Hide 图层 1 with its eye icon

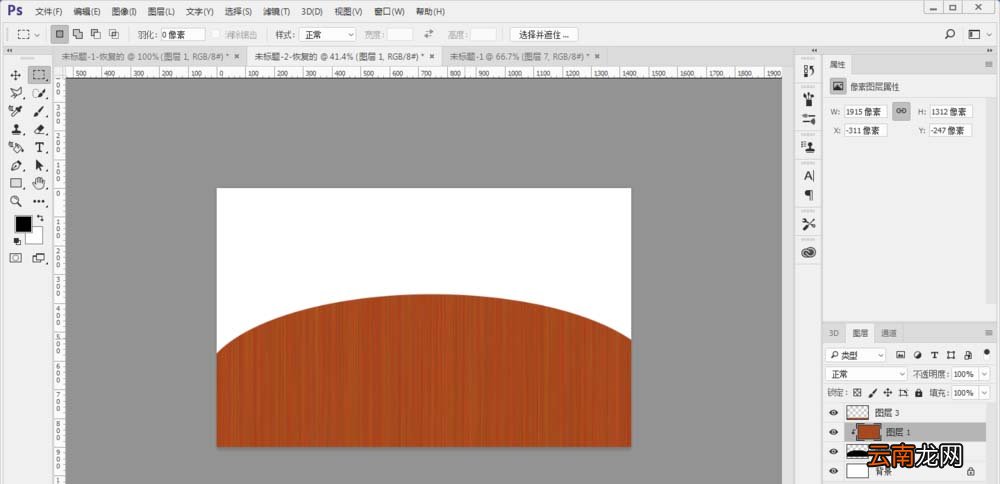833,432
